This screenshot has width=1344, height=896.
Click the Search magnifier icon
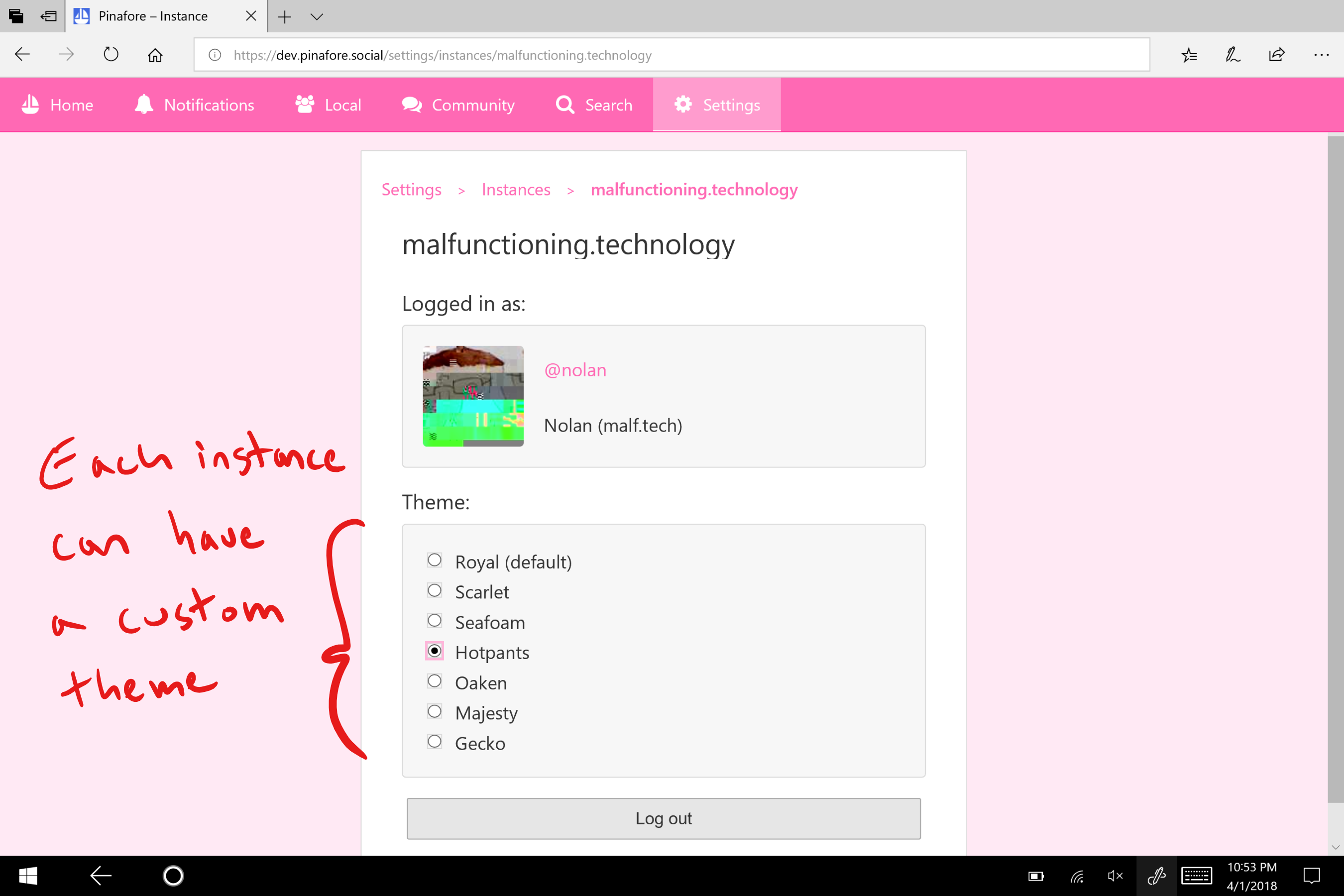coord(564,105)
